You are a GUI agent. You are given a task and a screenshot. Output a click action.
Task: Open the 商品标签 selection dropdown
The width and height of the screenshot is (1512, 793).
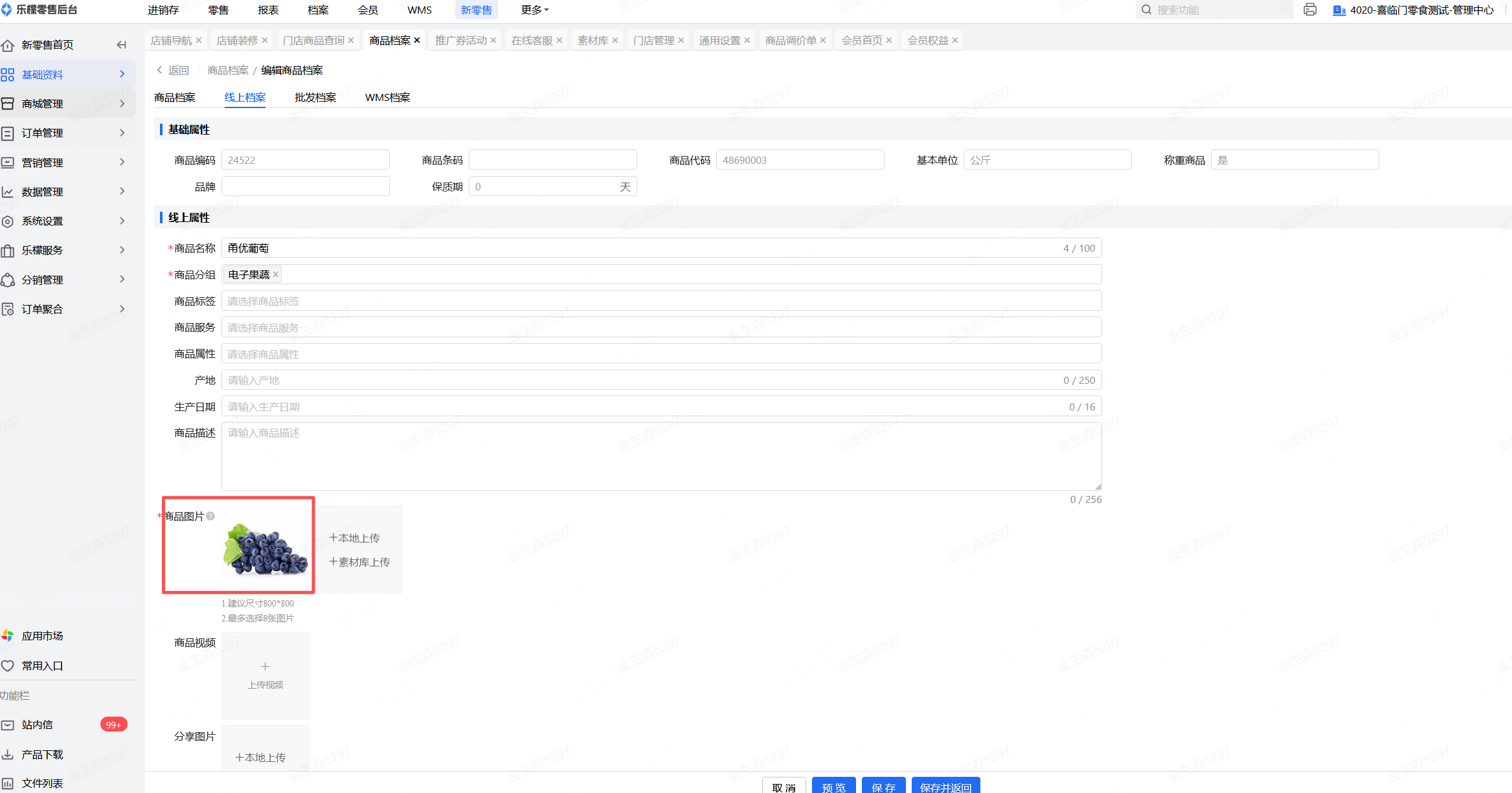pos(660,301)
